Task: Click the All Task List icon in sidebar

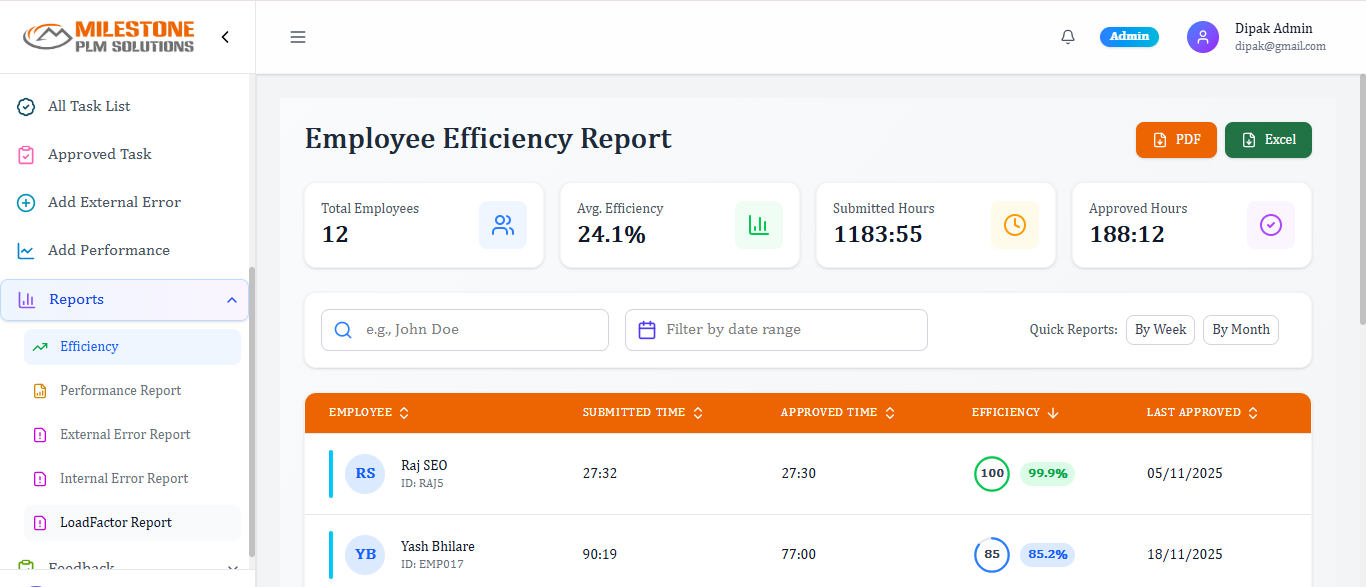Action: pos(25,106)
